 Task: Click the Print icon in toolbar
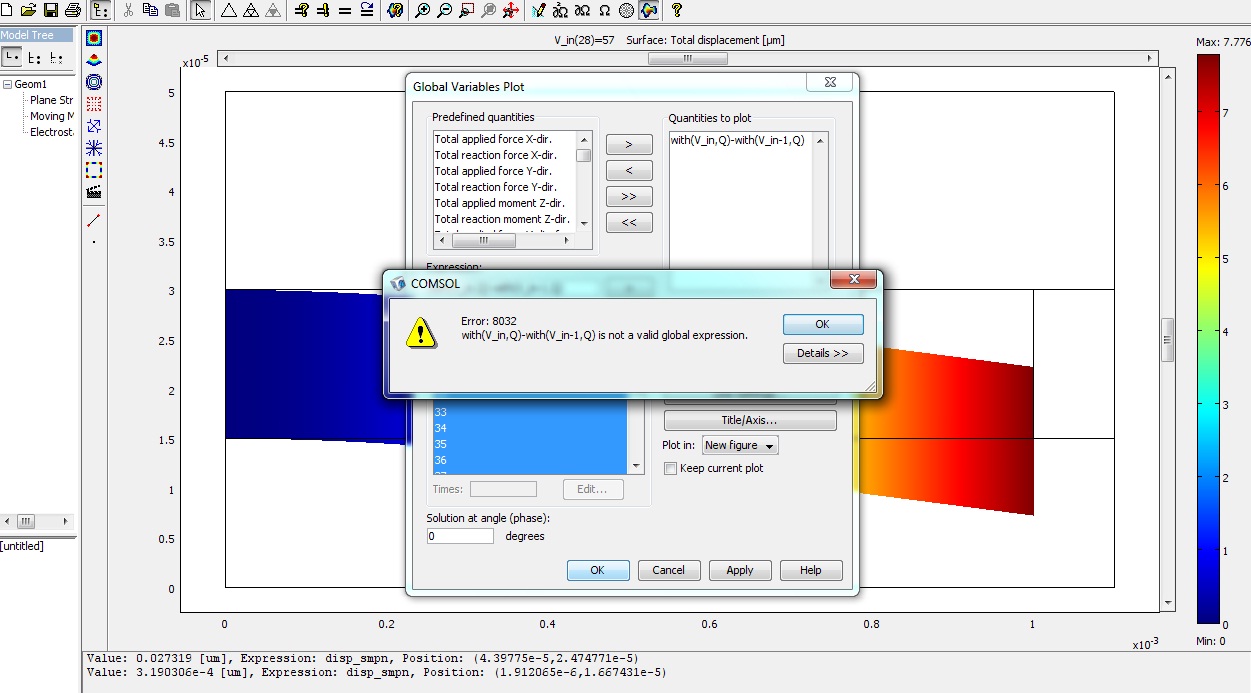point(72,10)
